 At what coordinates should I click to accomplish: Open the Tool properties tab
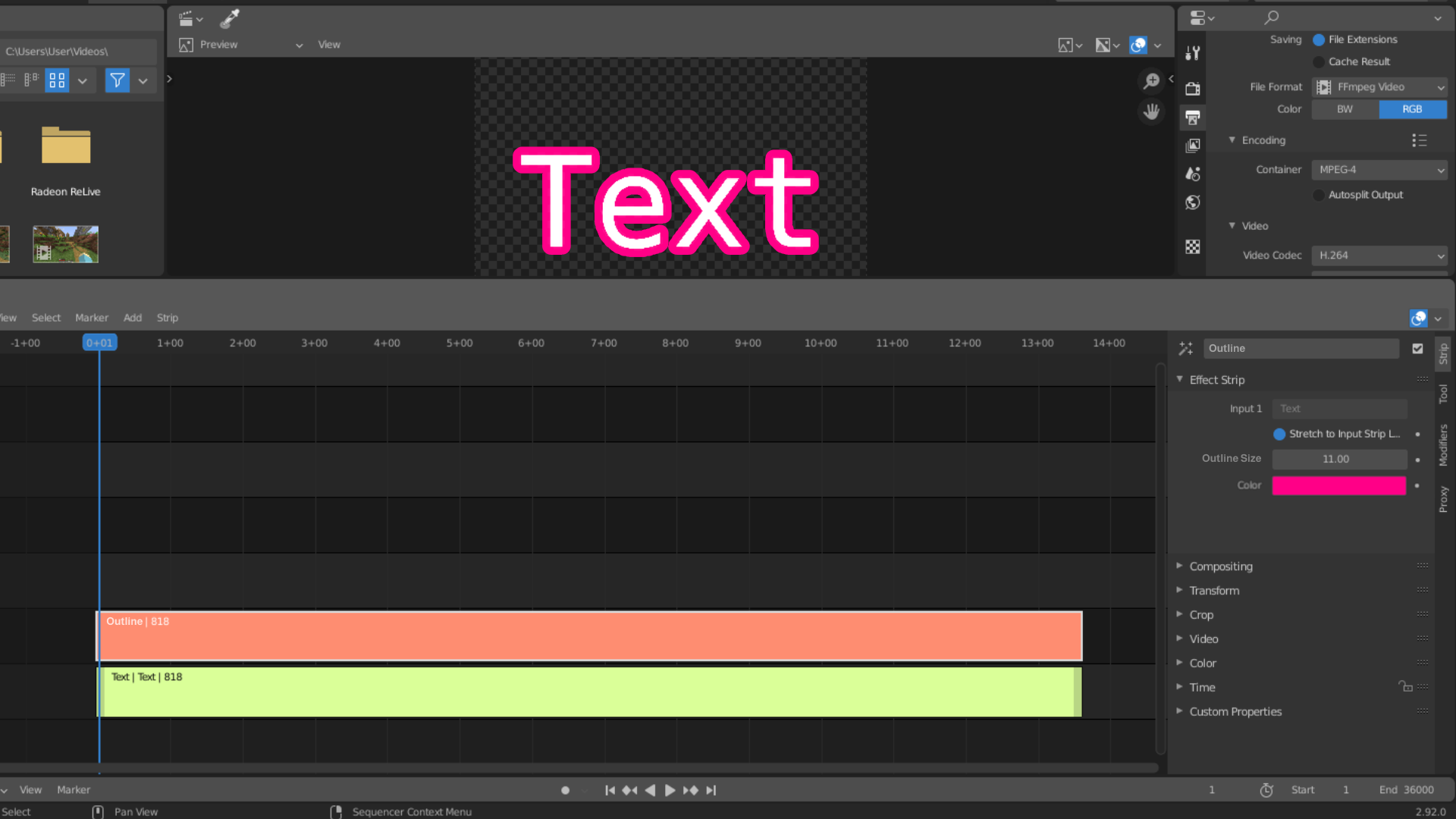pos(1193,53)
